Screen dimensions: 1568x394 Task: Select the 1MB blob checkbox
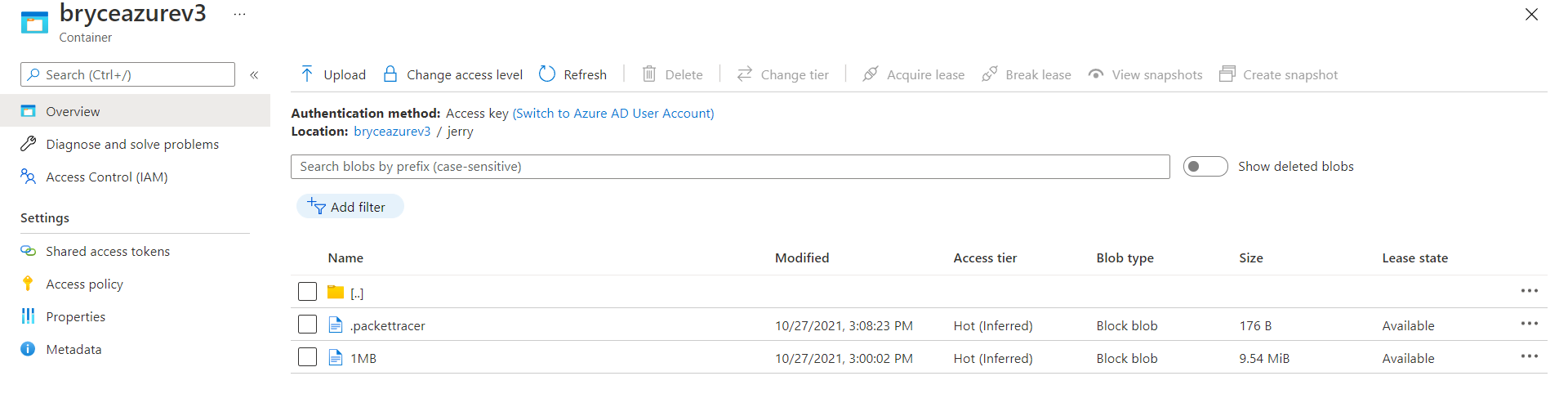click(x=307, y=357)
